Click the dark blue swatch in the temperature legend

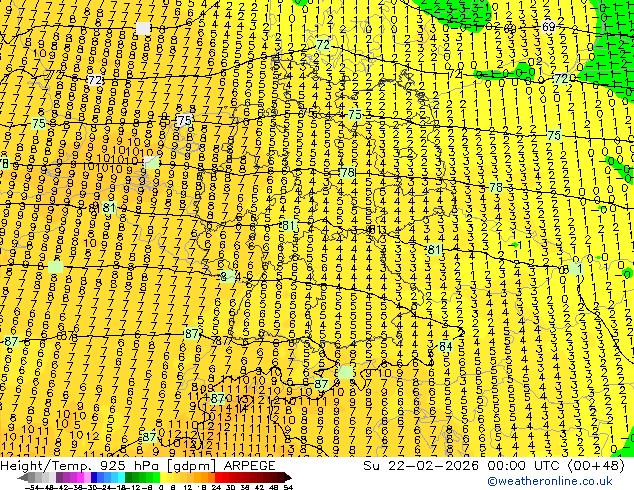click(x=94, y=478)
